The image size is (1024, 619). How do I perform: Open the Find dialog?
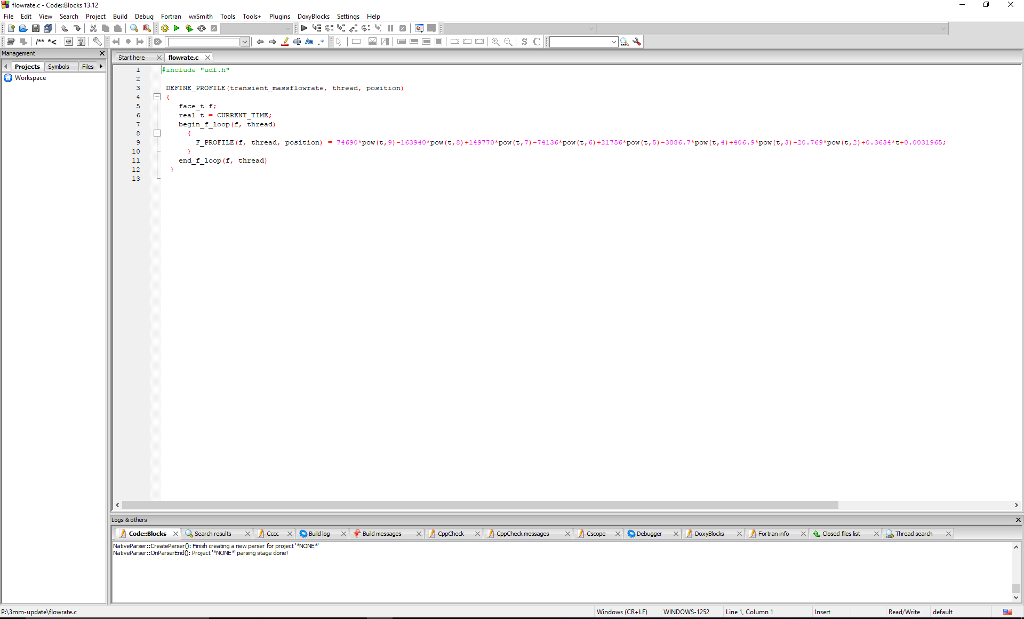tap(134, 28)
